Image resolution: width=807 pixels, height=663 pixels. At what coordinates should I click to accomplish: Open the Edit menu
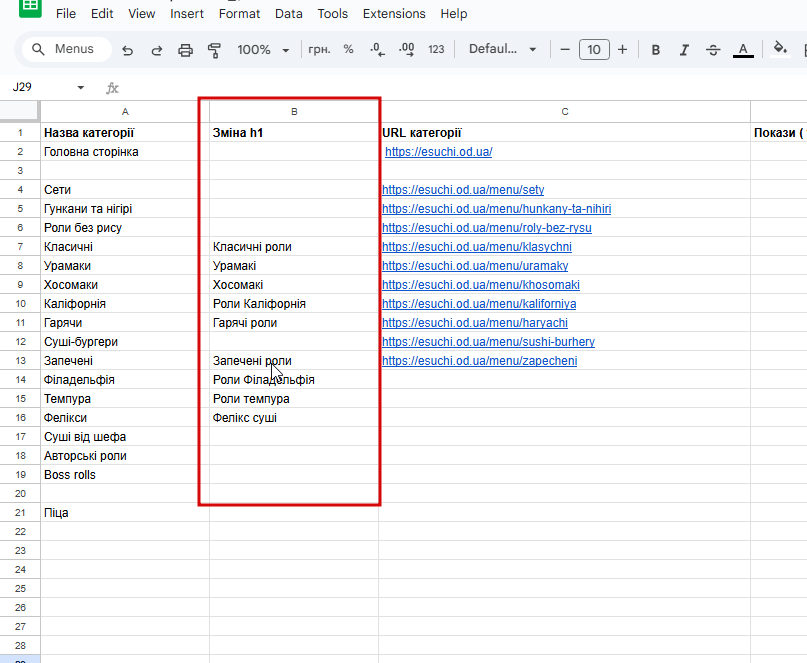[102, 14]
